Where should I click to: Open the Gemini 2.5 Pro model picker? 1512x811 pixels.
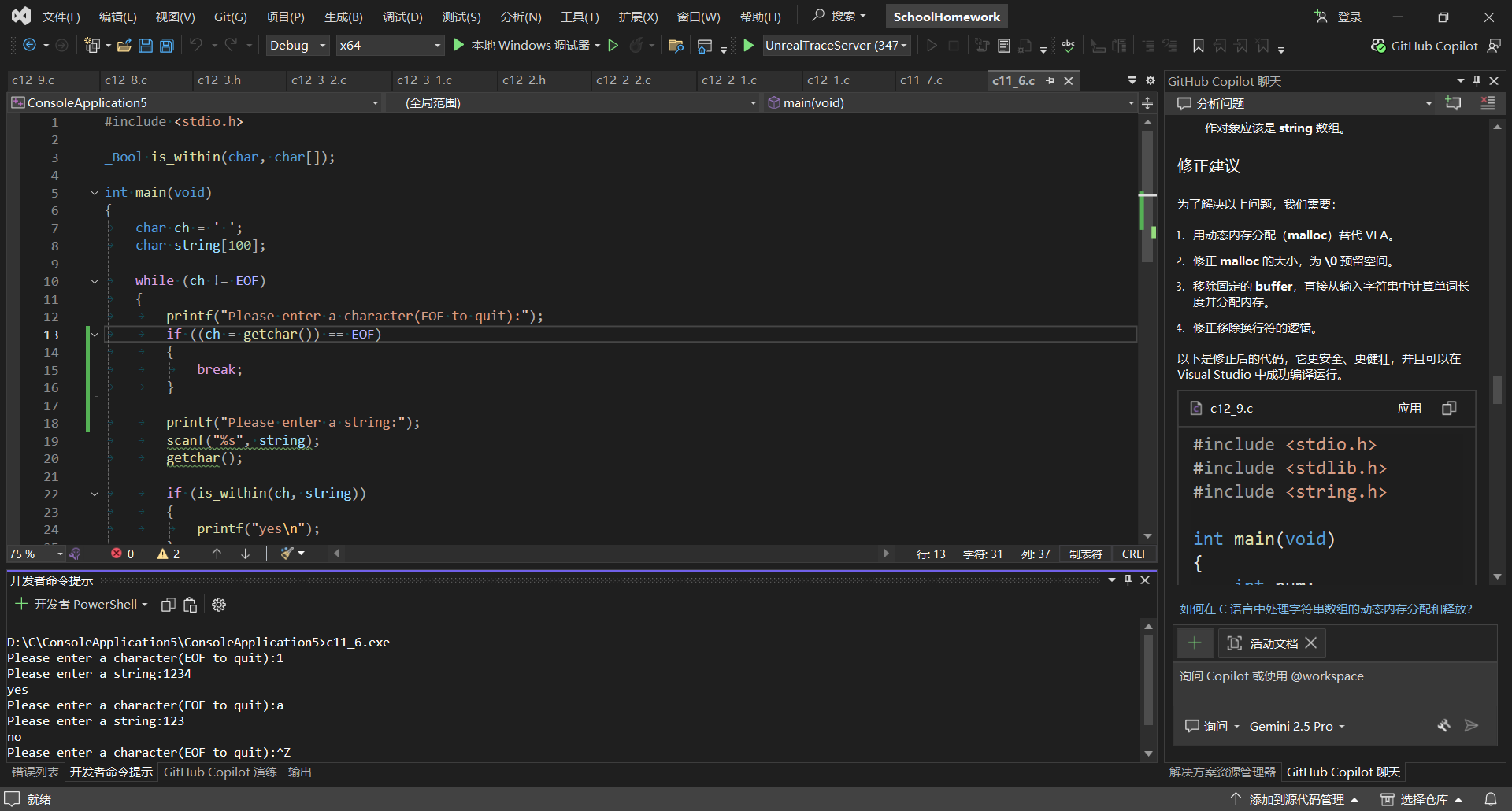1296,726
